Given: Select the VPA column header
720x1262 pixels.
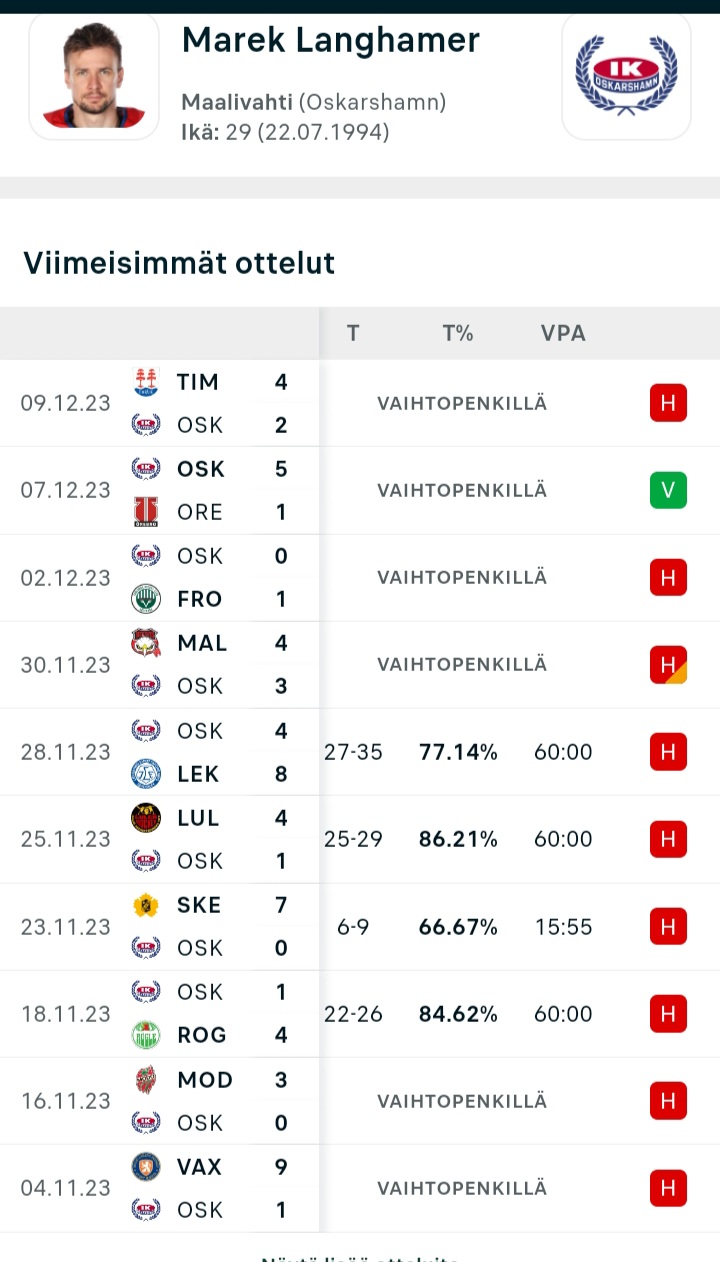Looking at the screenshot, I should tap(563, 333).
